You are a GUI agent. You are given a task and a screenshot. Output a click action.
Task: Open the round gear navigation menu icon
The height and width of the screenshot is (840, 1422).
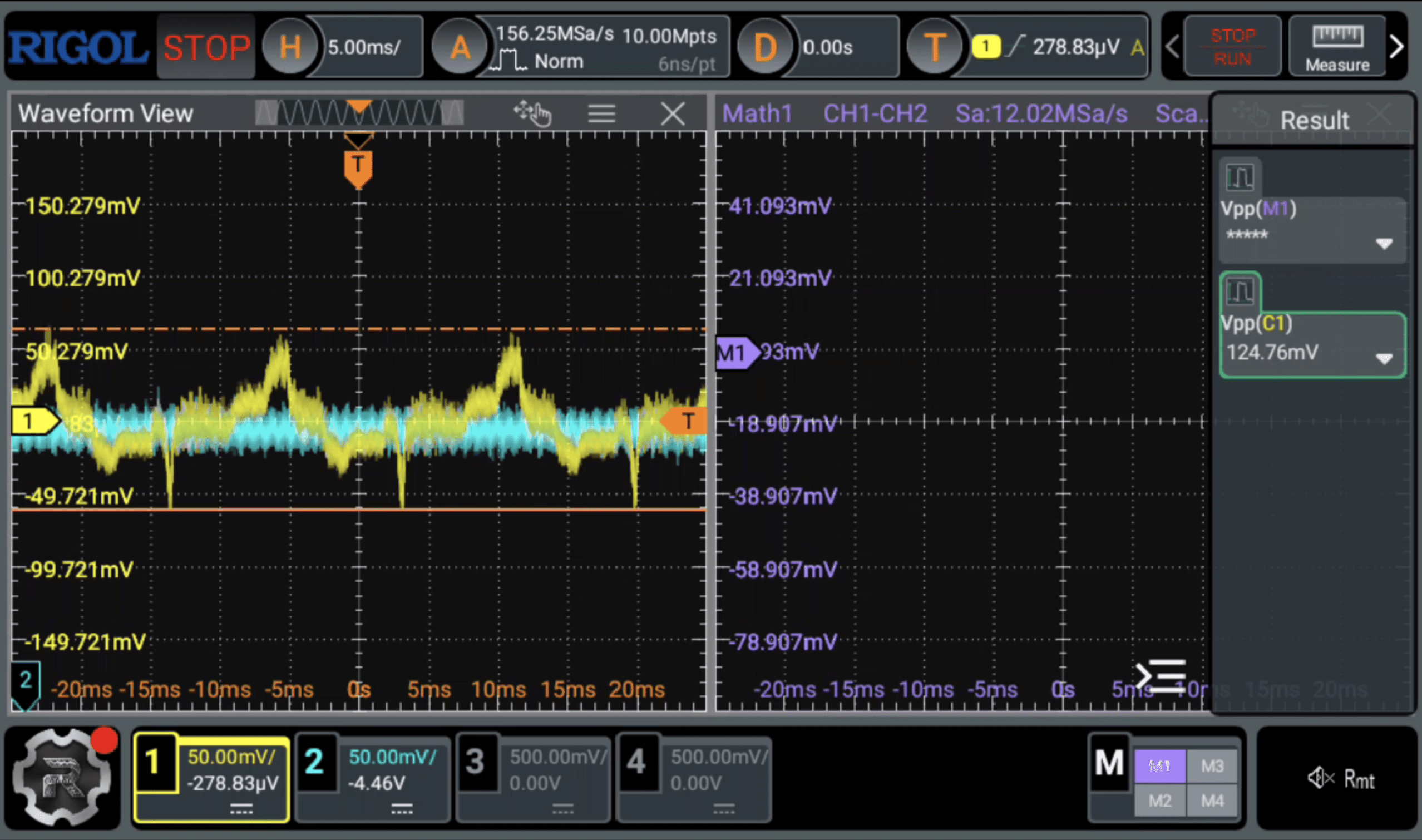[62, 777]
